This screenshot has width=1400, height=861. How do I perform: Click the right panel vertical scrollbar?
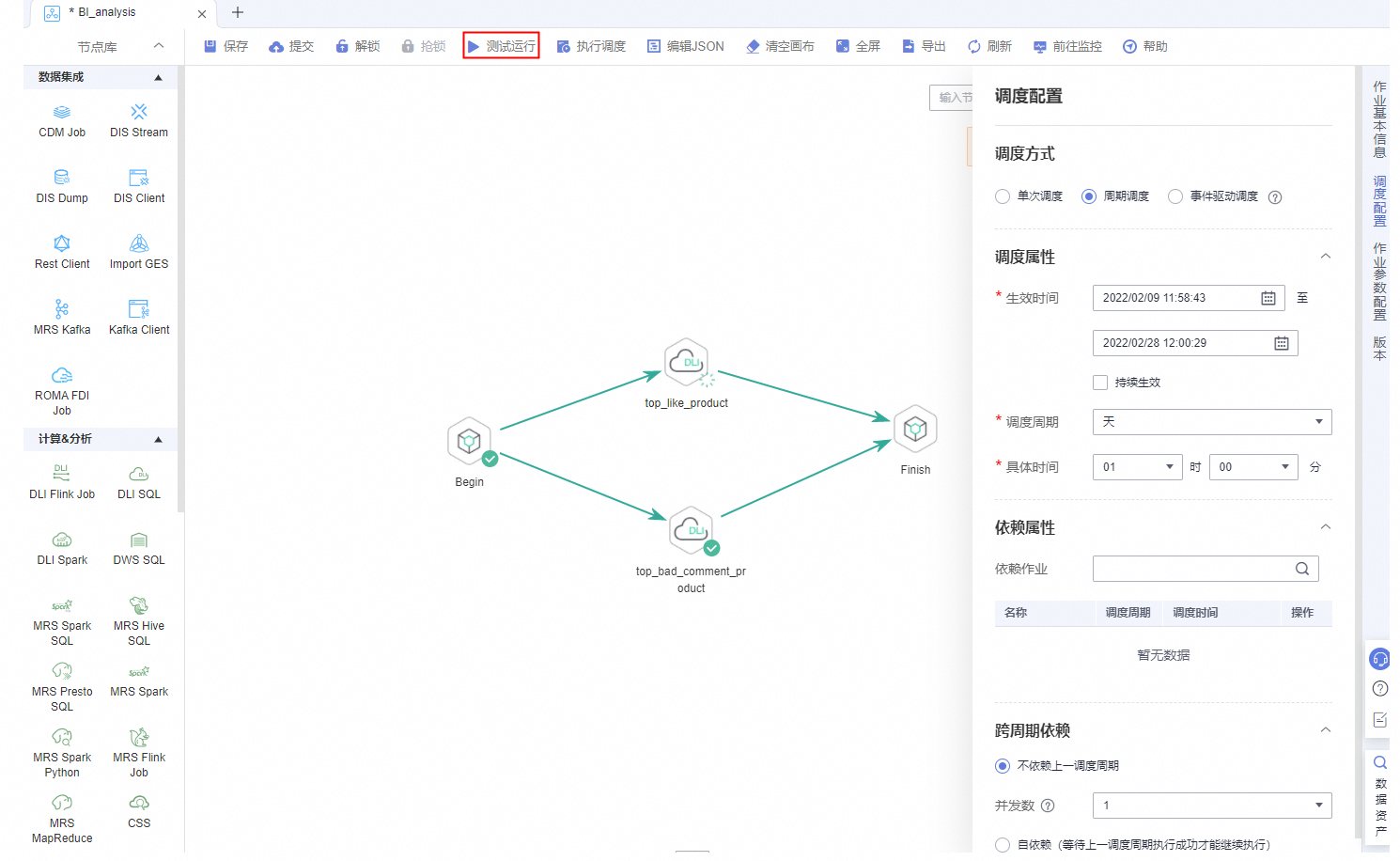pos(1357,451)
